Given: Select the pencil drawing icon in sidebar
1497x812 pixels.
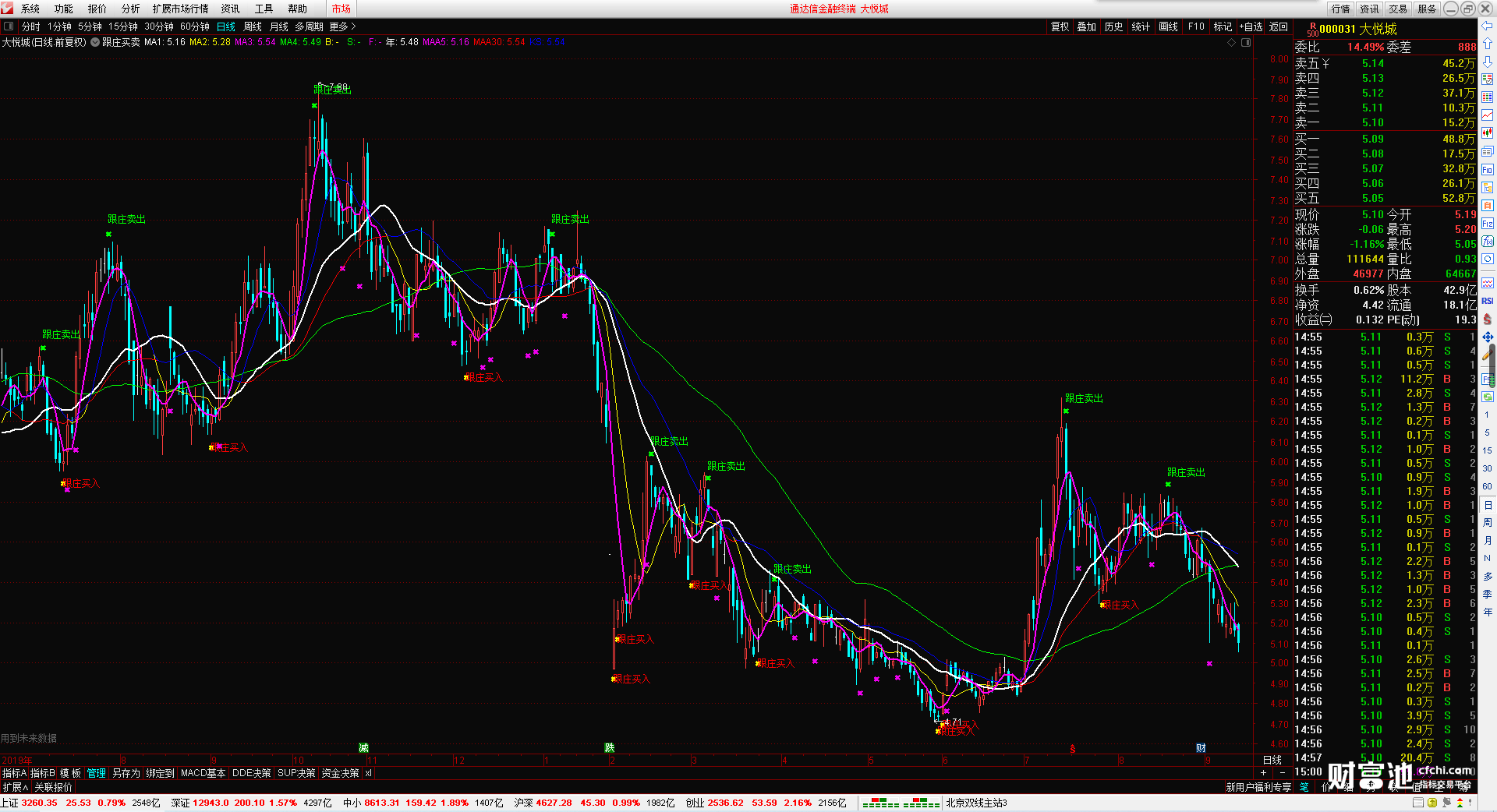Looking at the screenshot, I should pos(1488,355).
